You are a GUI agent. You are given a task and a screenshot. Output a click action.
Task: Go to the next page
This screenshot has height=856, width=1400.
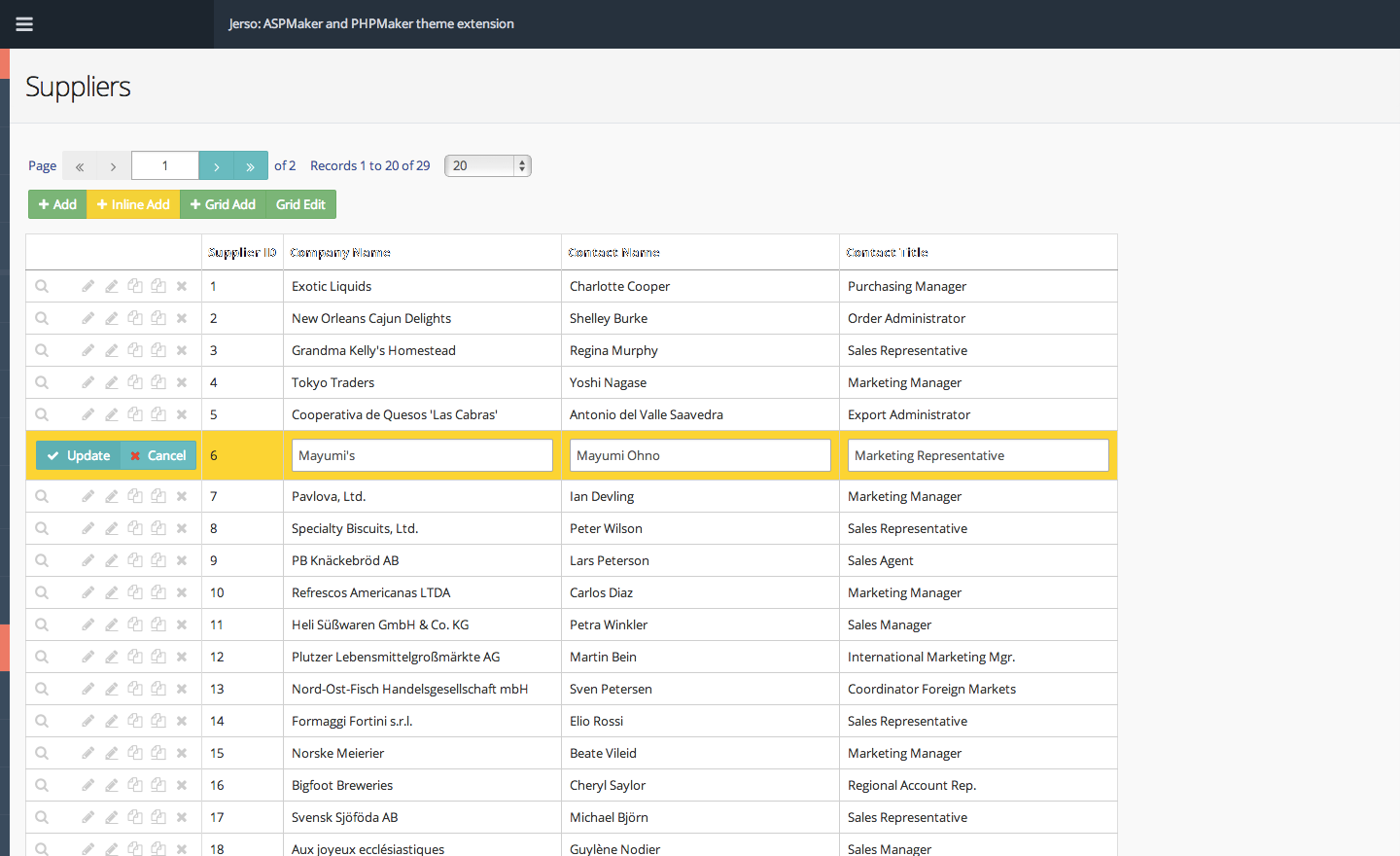217,165
